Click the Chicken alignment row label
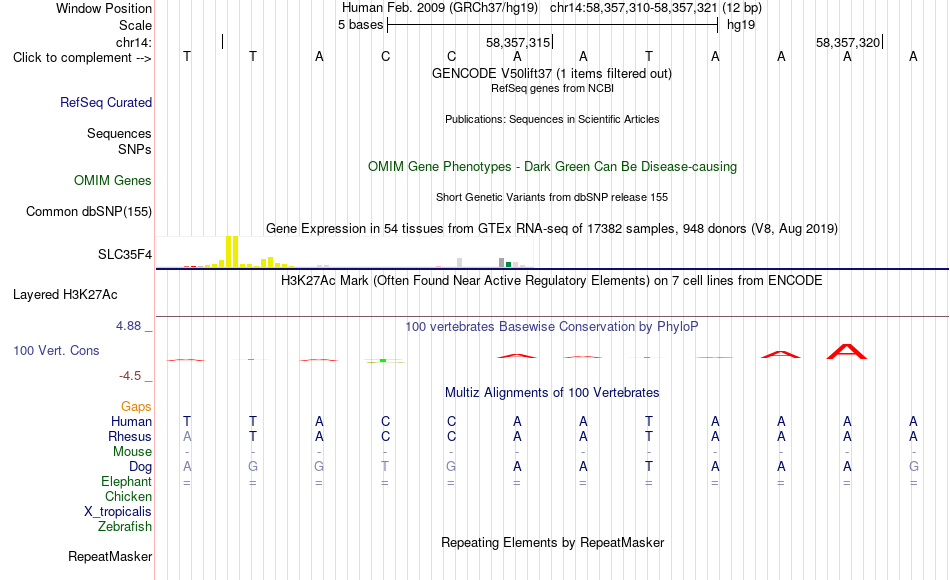950x580 pixels. 128,496
